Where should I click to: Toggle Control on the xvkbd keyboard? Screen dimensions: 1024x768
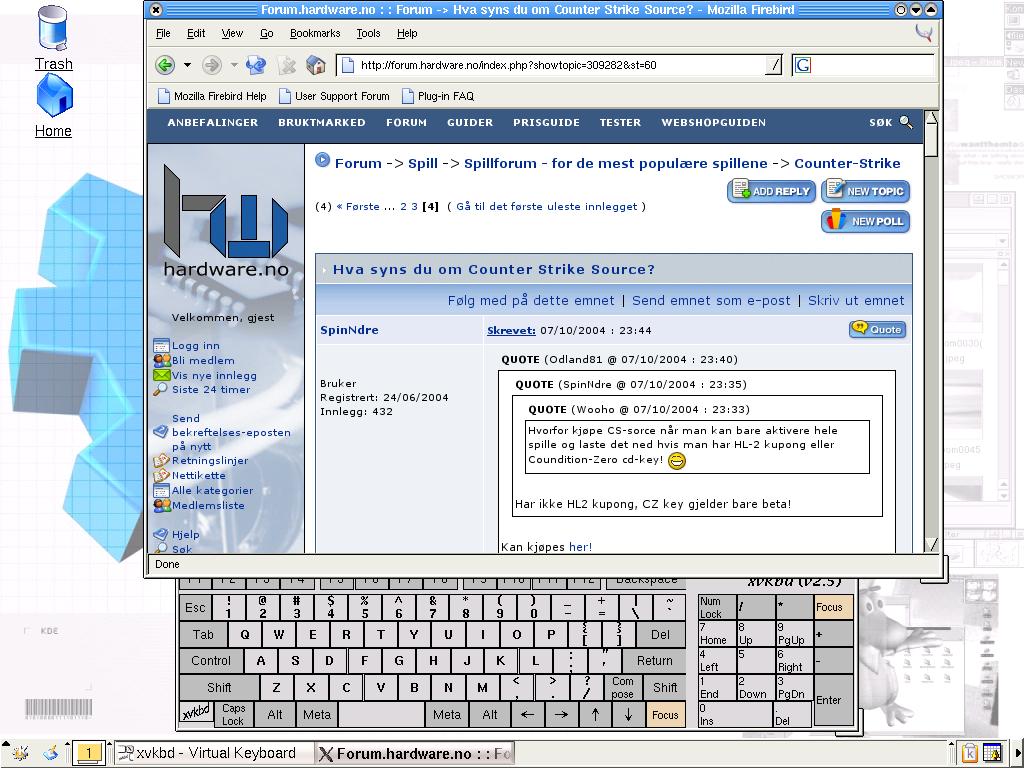pos(211,660)
